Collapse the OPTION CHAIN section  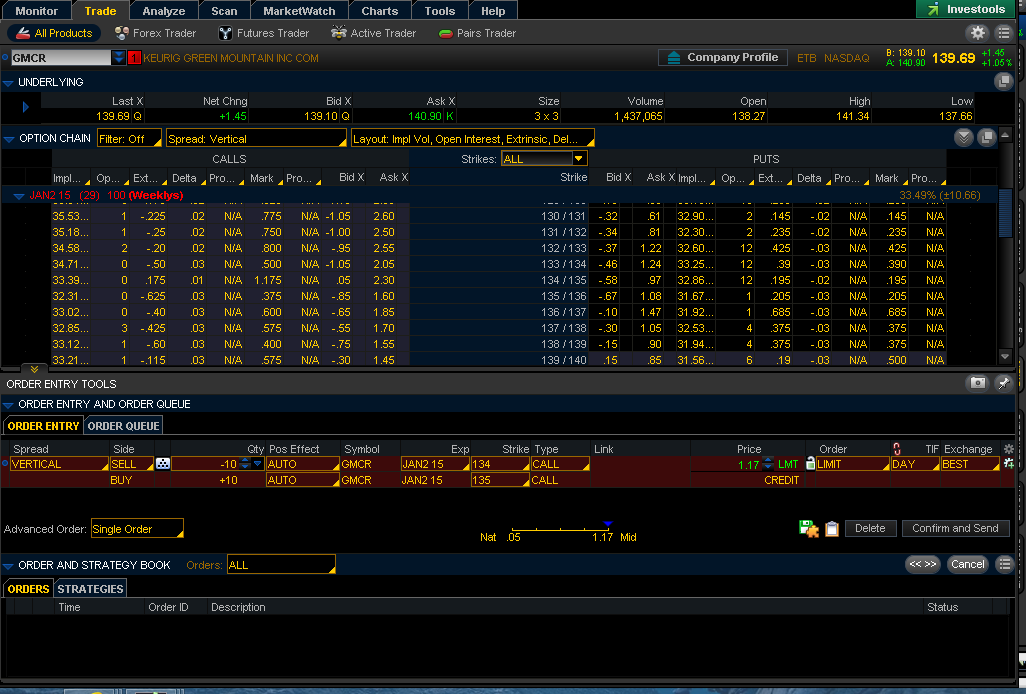[9, 139]
